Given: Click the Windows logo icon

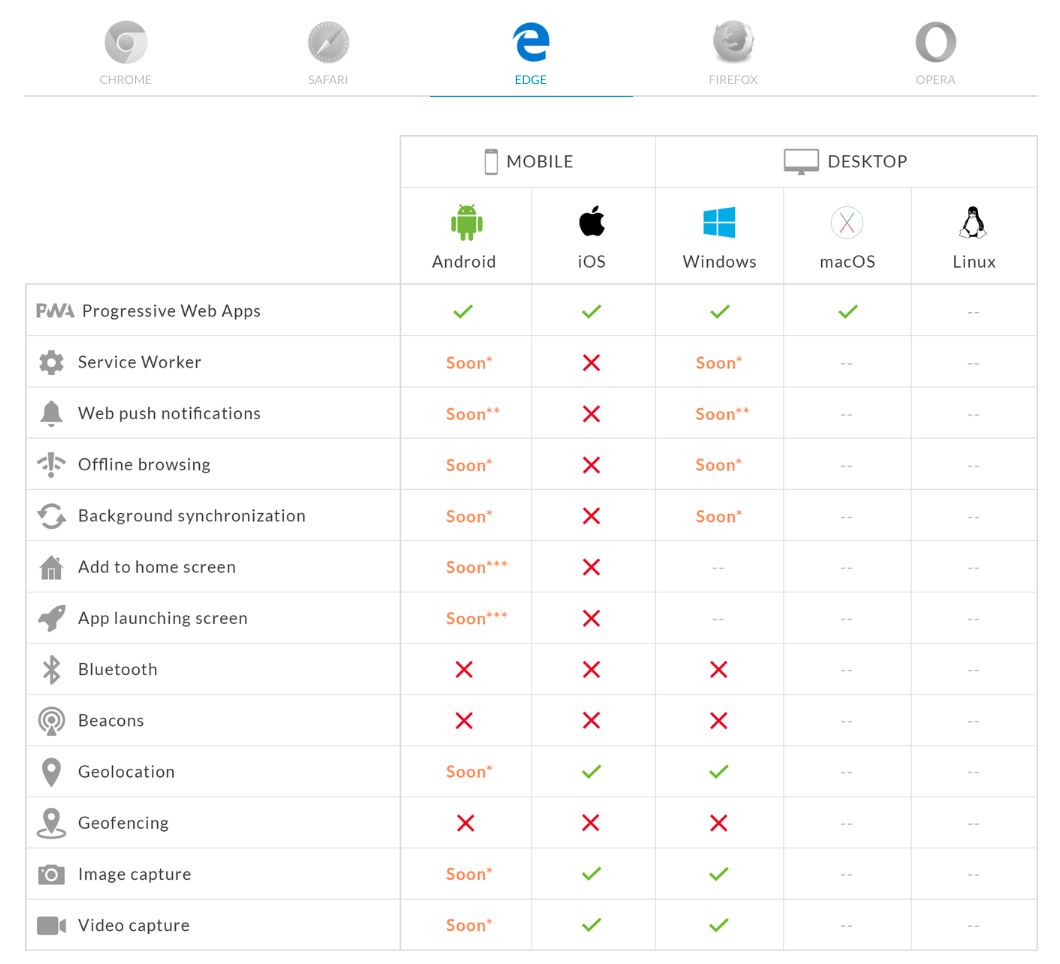Looking at the screenshot, I should [x=719, y=222].
